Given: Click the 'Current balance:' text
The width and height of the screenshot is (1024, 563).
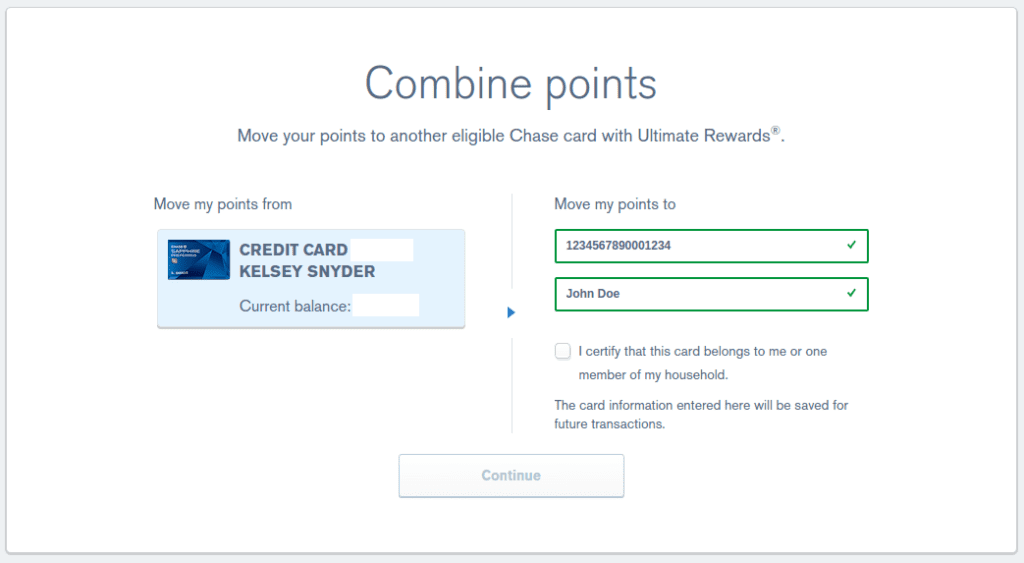Looking at the screenshot, I should [295, 306].
